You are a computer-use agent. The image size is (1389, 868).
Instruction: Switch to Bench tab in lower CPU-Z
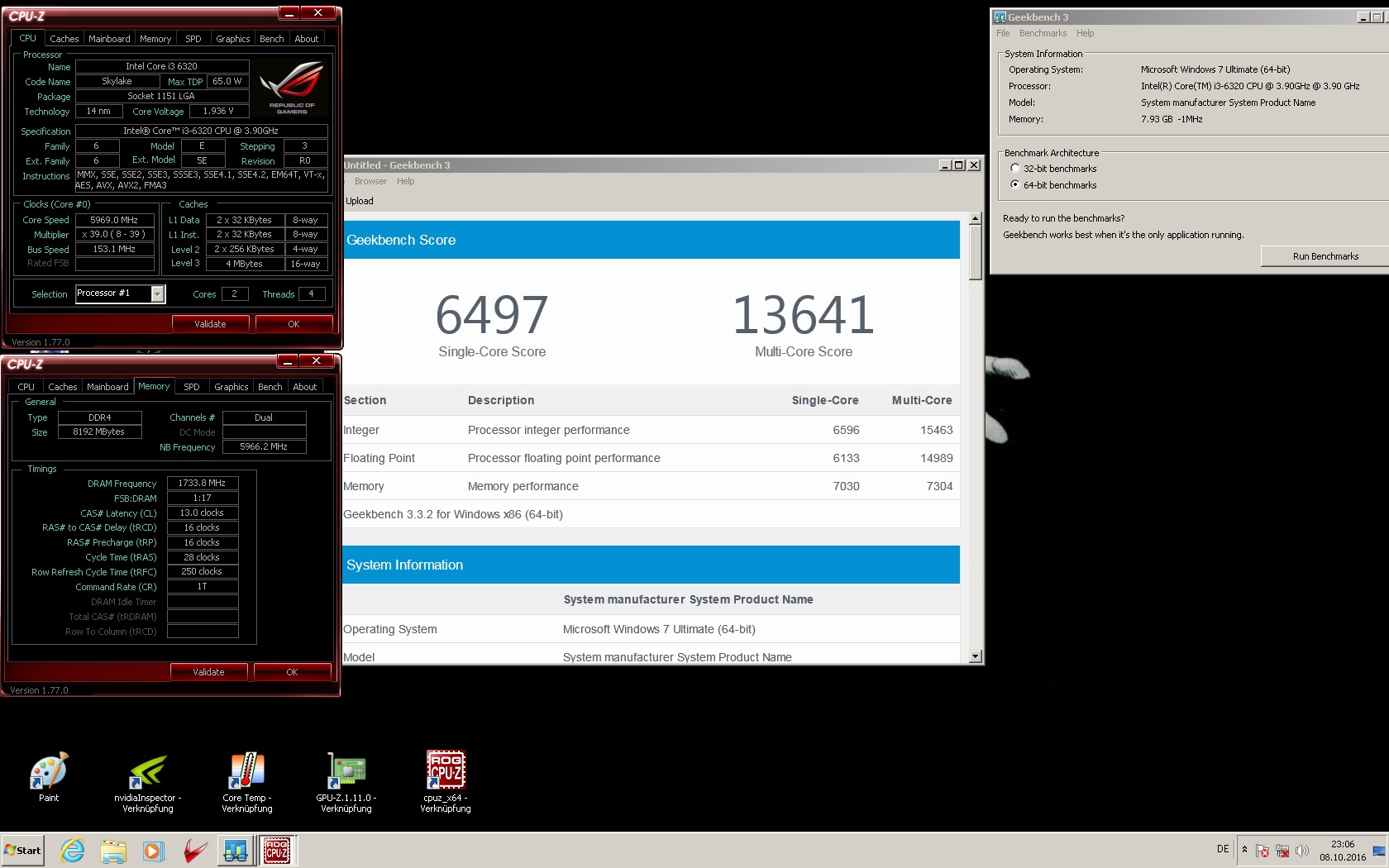270,387
